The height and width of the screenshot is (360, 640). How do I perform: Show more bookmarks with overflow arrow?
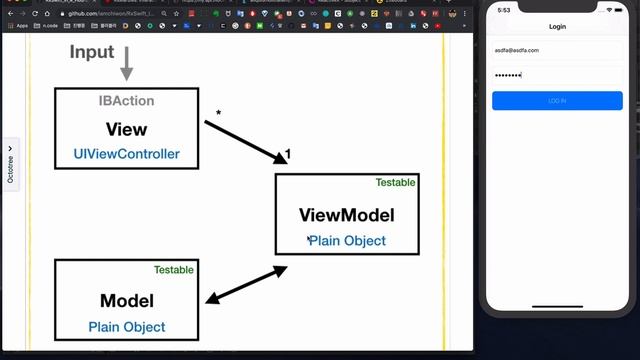(x=464, y=26)
